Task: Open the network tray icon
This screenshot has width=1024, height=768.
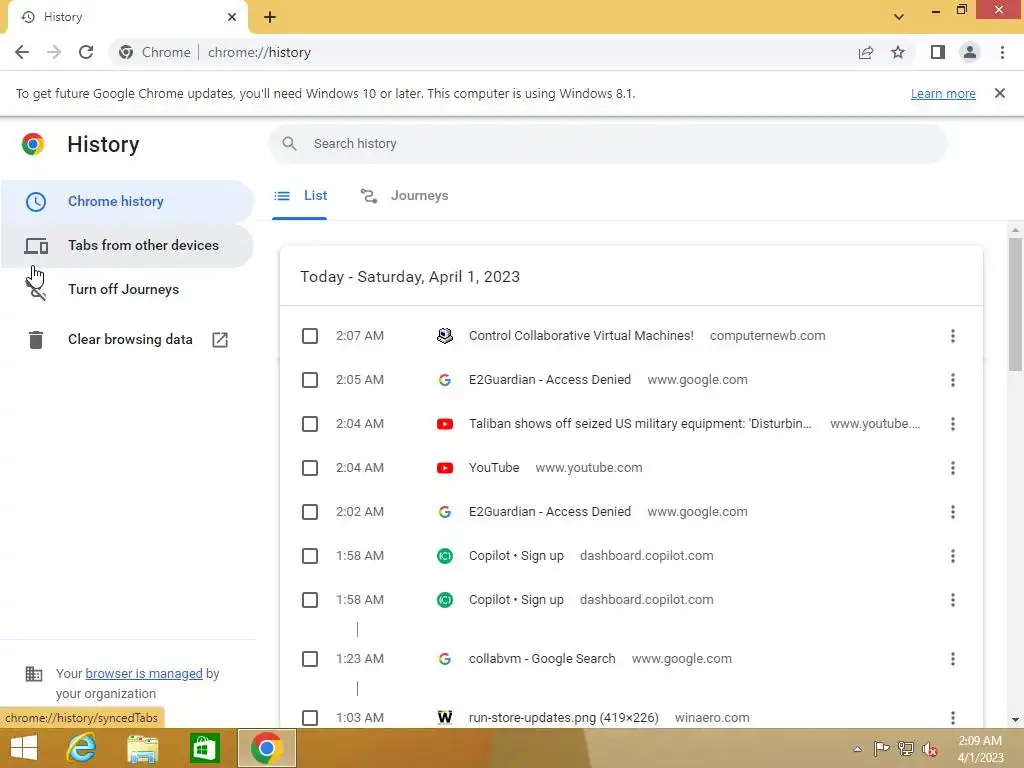Action: (x=906, y=749)
